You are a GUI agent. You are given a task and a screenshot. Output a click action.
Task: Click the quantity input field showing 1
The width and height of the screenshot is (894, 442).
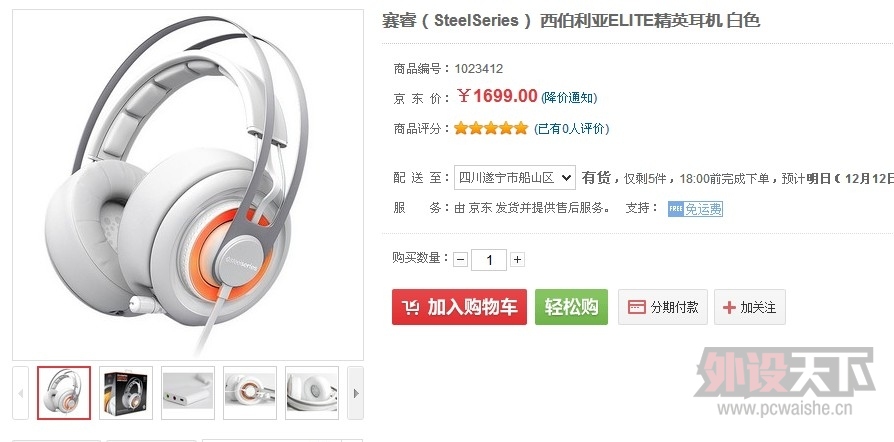coord(489,260)
